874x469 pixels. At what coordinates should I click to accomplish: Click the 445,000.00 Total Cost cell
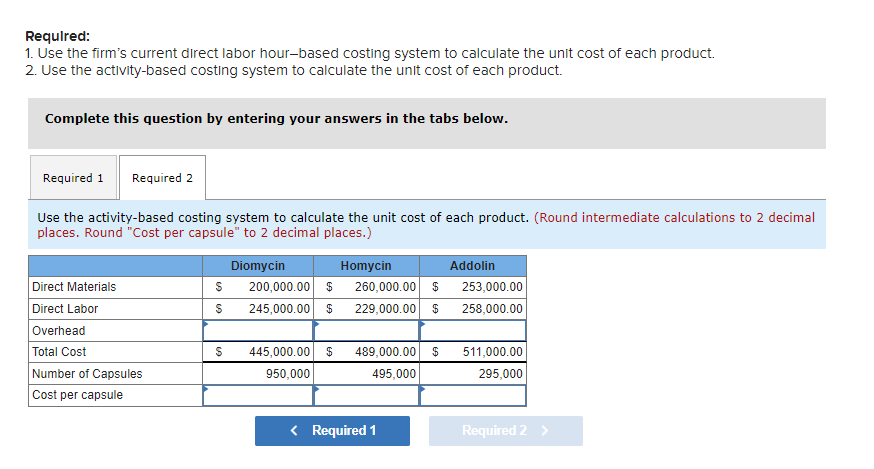pyautogui.click(x=258, y=352)
